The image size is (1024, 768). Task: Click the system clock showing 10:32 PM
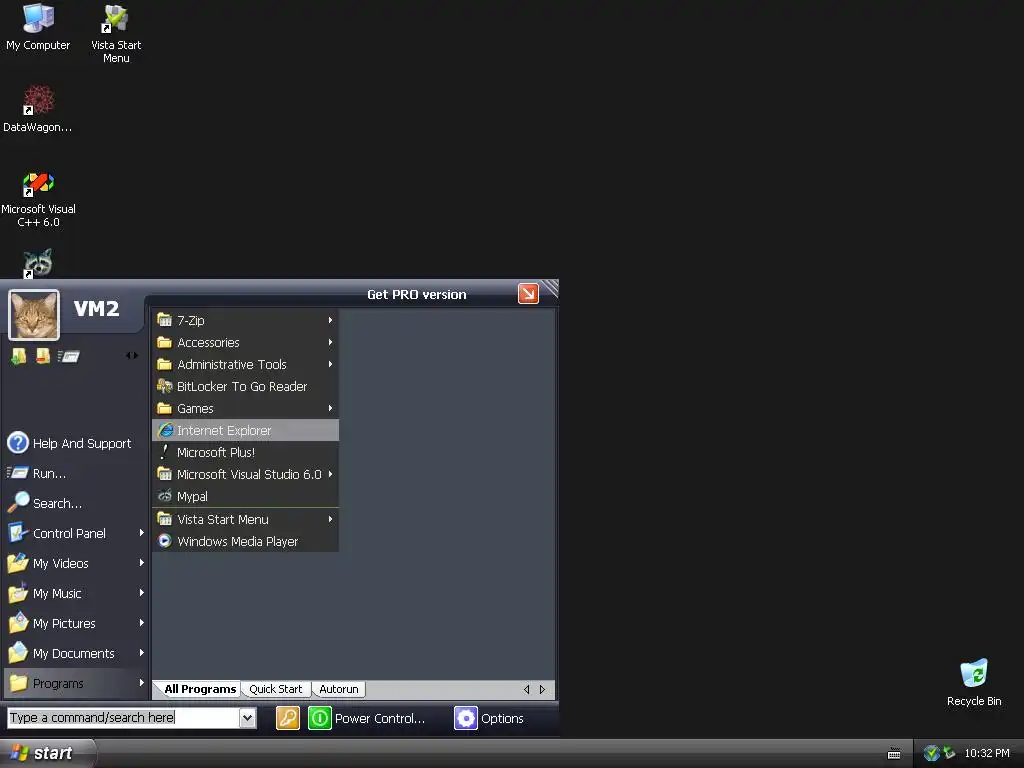(987, 754)
